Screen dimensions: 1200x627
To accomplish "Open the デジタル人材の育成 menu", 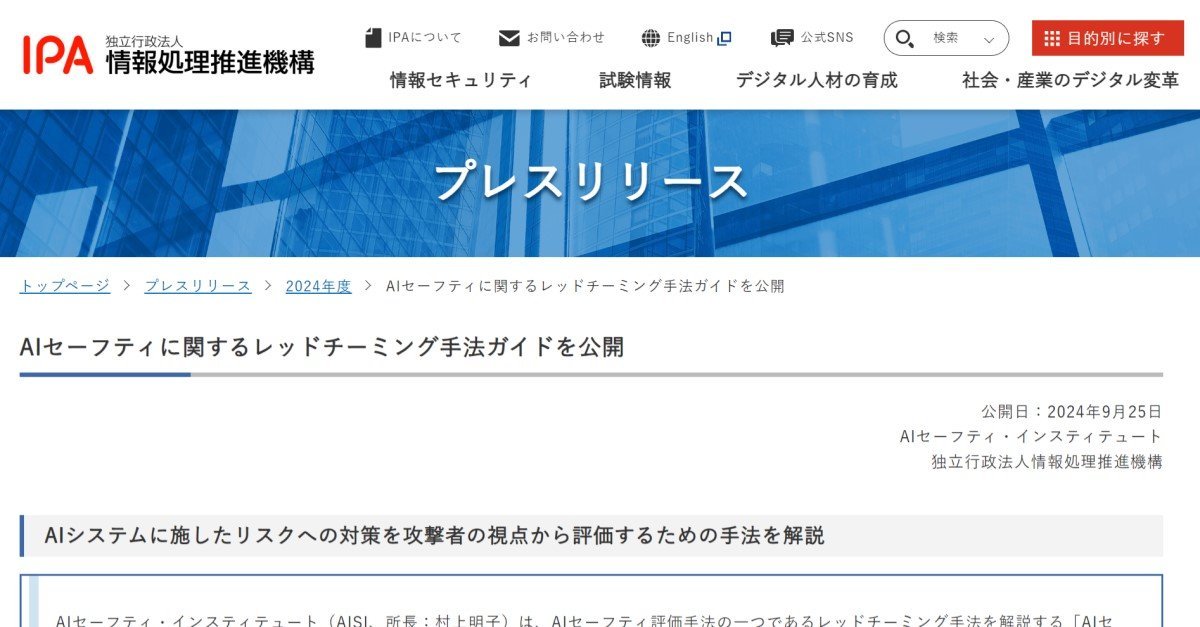I will tap(817, 80).
